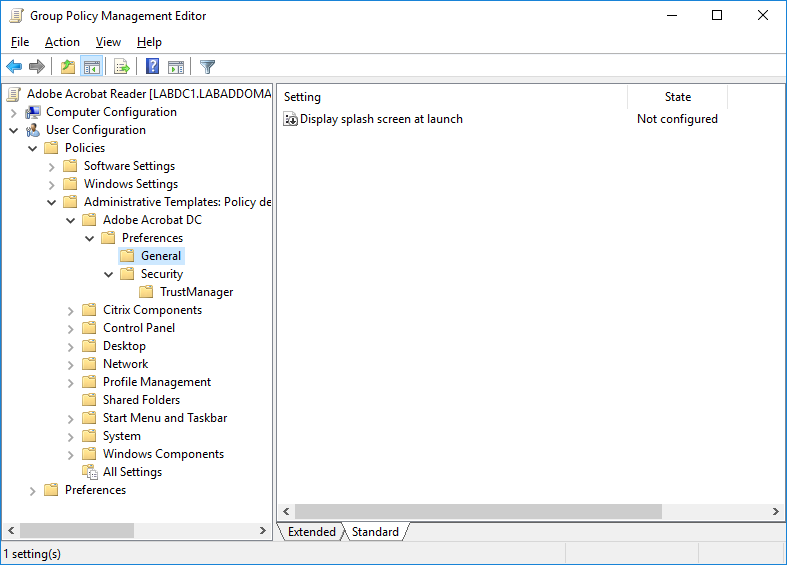Open the View menu
Viewport: 787px width, 565px height.
click(x=108, y=42)
